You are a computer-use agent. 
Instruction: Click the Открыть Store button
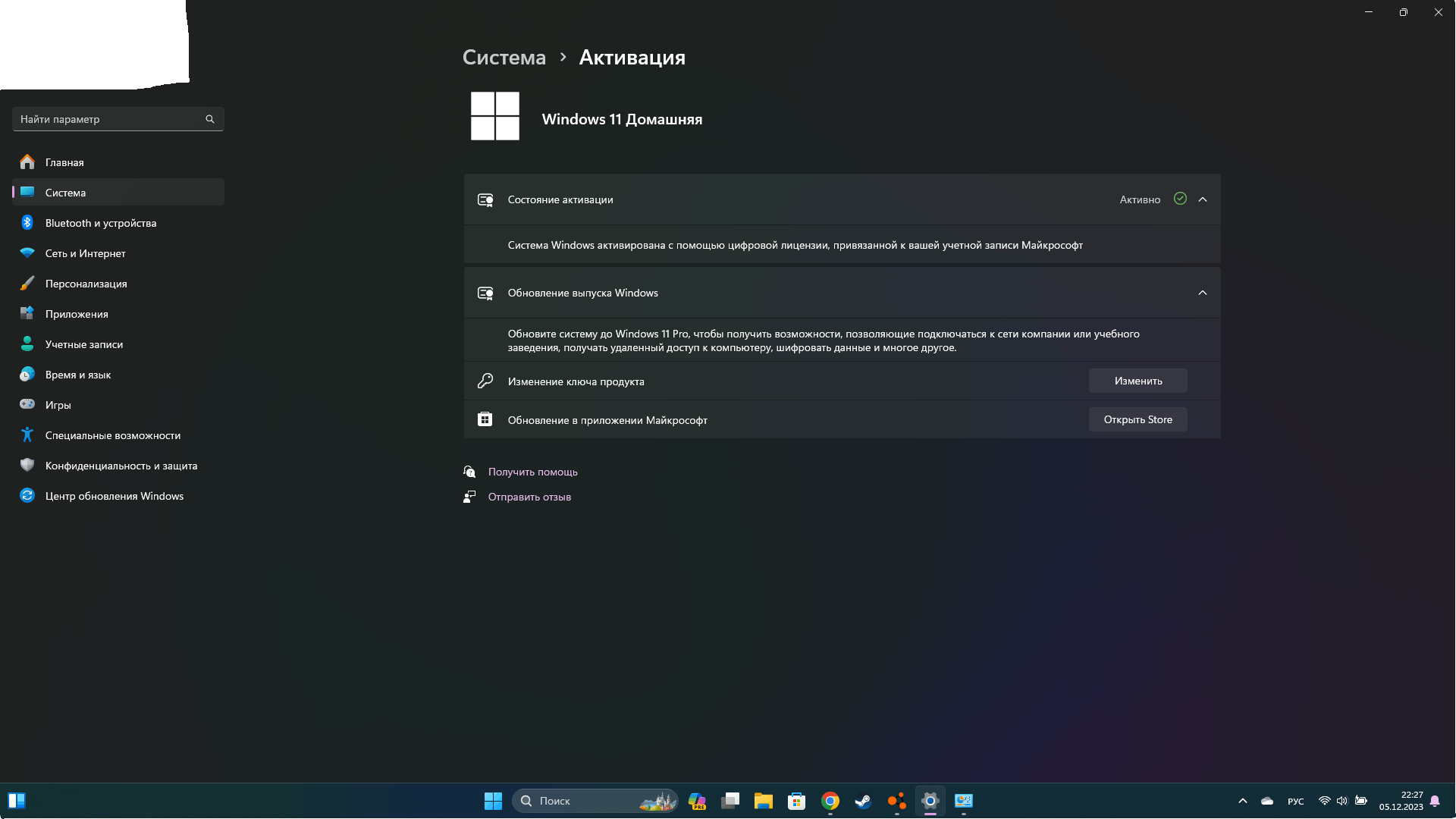(x=1137, y=419)
